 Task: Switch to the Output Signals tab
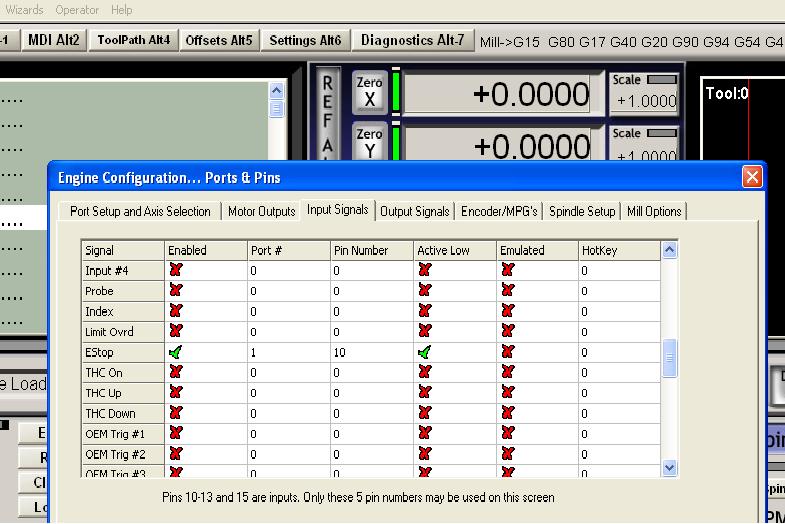[415, 211]
